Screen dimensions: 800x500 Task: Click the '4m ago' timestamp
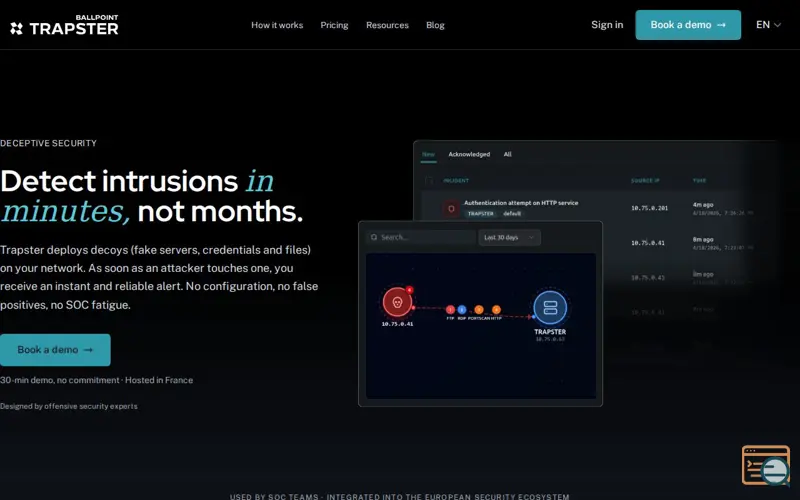click(x=703, y=205)
